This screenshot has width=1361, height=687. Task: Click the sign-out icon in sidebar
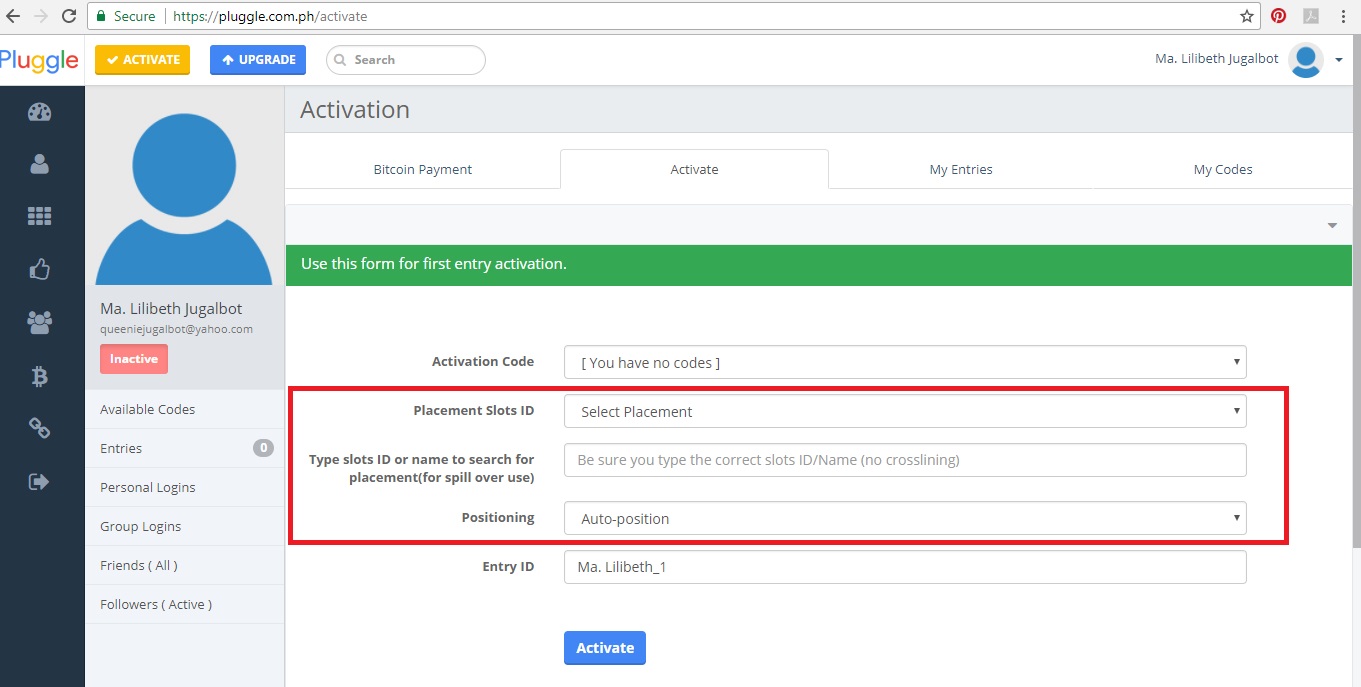[40, 482]
